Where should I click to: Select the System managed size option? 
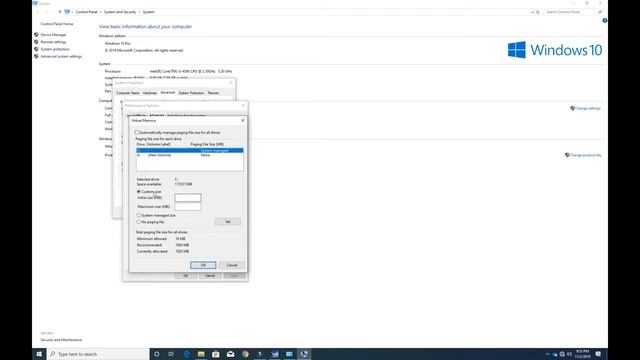(139, 215)
